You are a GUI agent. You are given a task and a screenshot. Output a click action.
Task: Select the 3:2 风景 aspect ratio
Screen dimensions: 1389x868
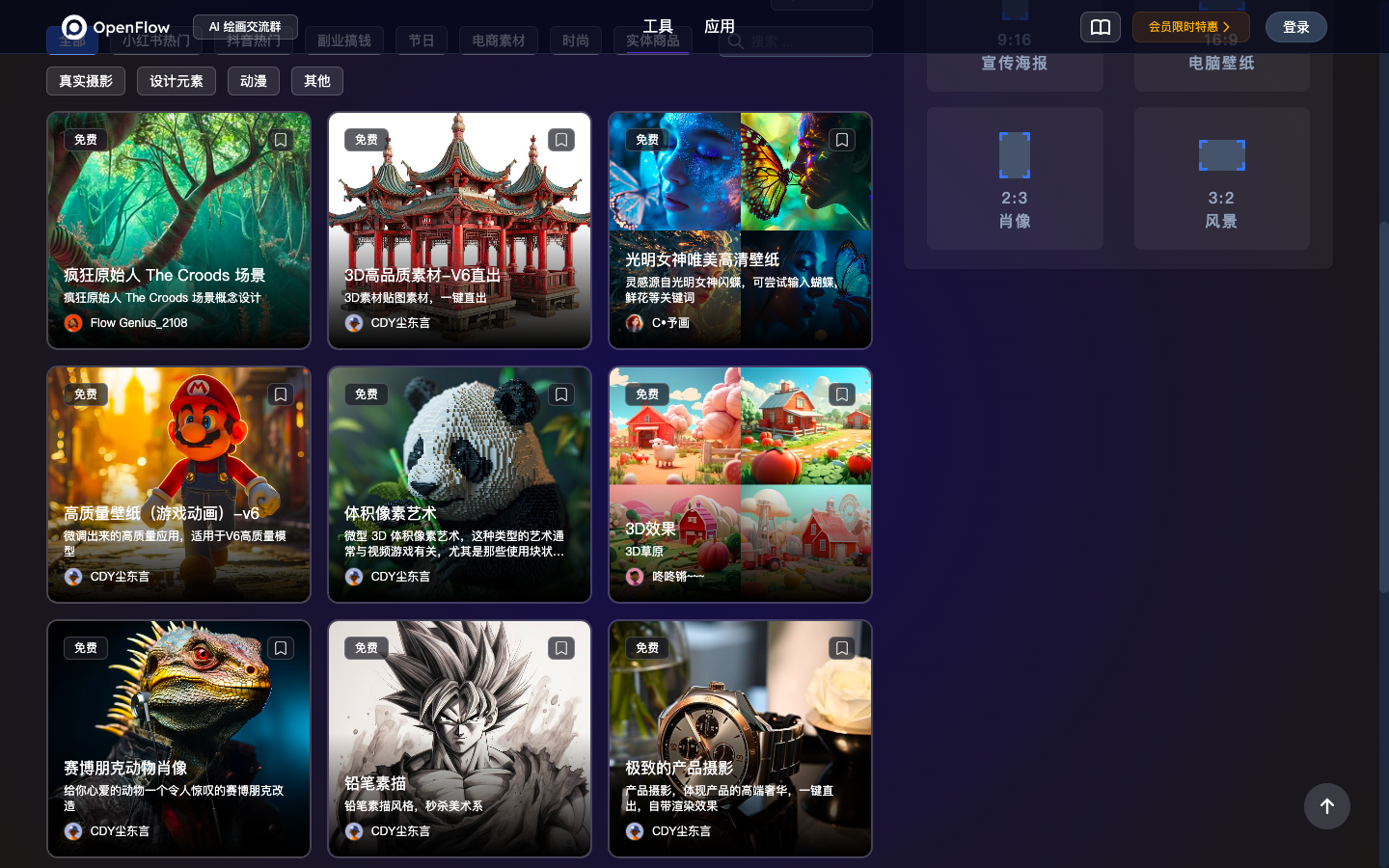click(1221, 178)
